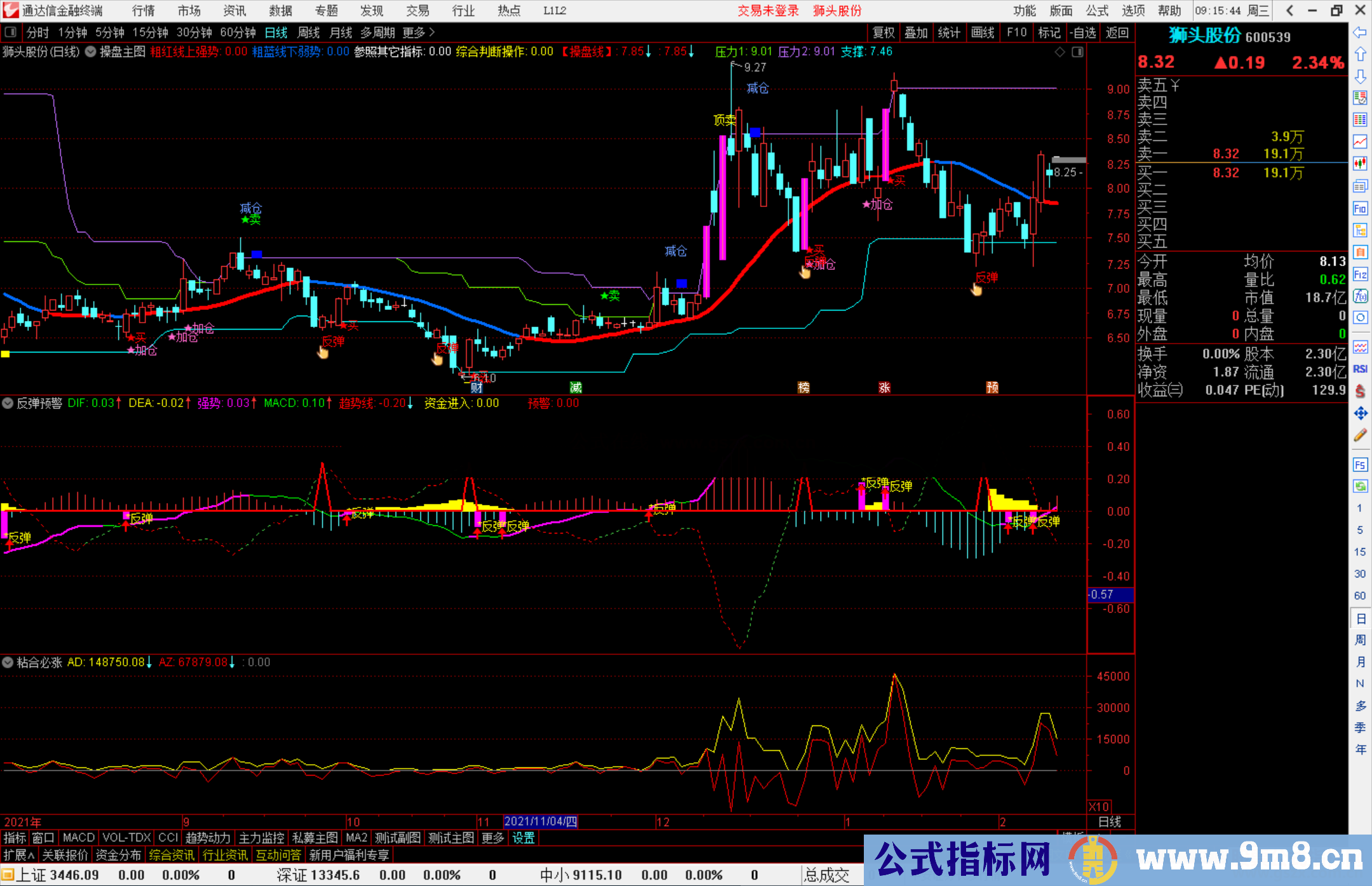Image resolution: width=1372 pixels, height=886 pixels.
Task: Toggle 复权 price adjustment mode
Action: [x=883, y=32]
